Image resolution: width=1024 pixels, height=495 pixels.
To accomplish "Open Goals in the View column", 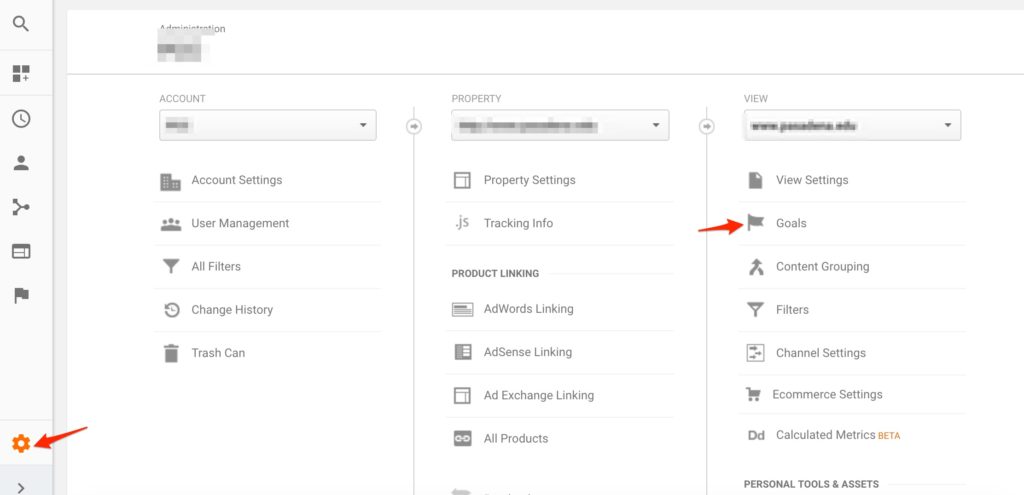I will click(x=790, y=223).
